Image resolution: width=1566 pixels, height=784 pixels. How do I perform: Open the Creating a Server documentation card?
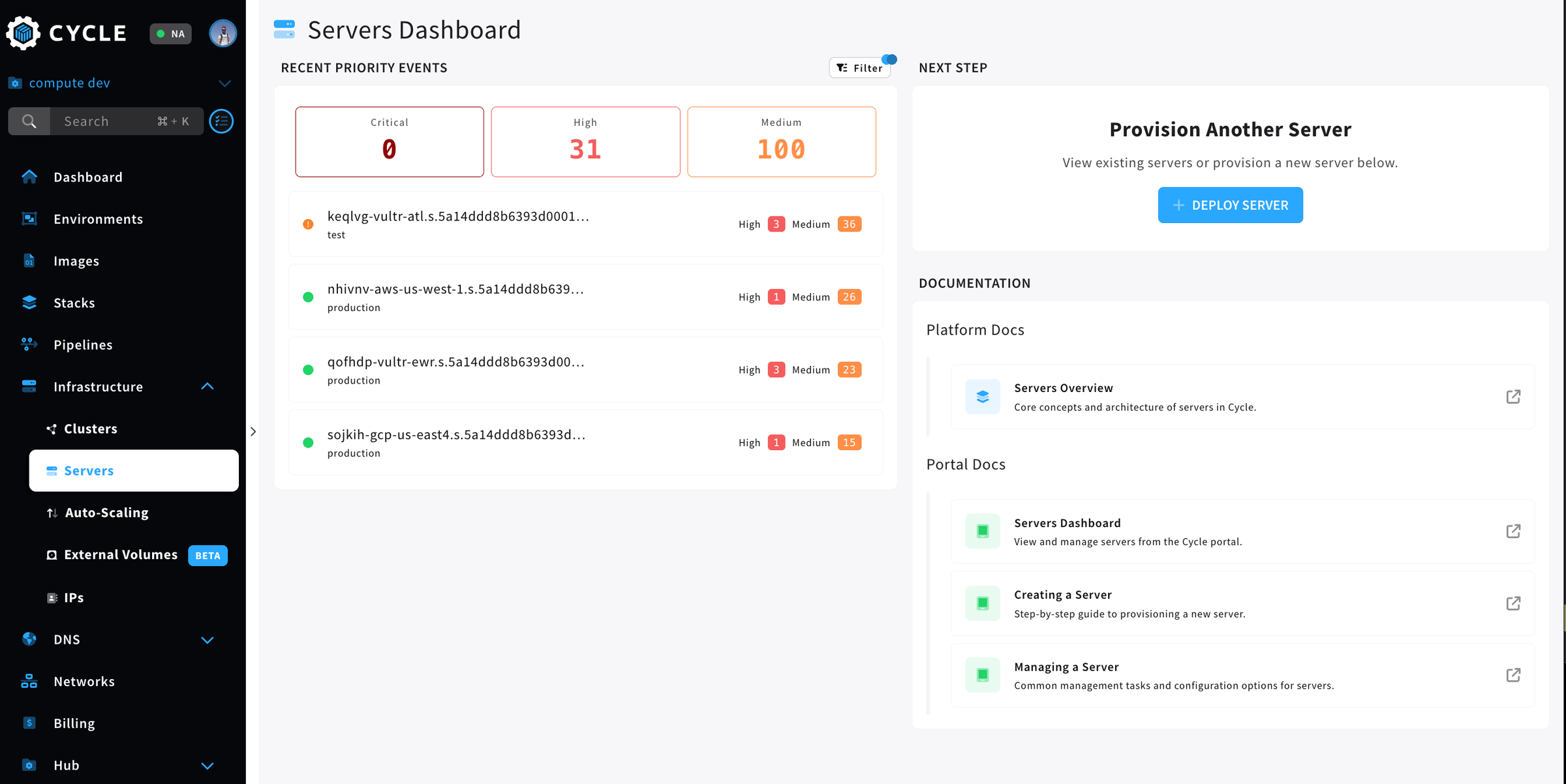coord(1242,603)
